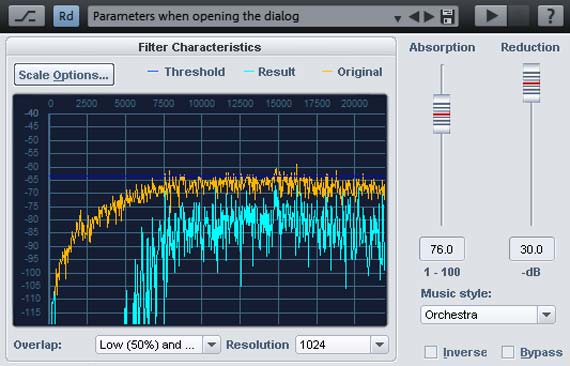570x366 pixels.
Task: Click the Reduction slider handle
Action: point(531,83)
